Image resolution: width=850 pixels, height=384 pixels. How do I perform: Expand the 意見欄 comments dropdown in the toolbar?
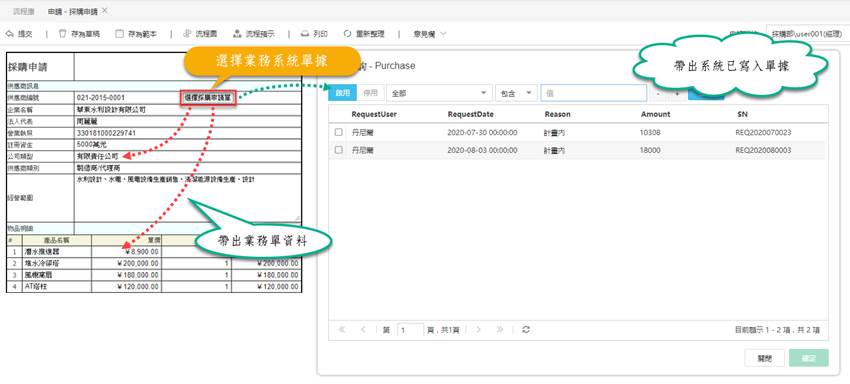[x=429, y=34]
